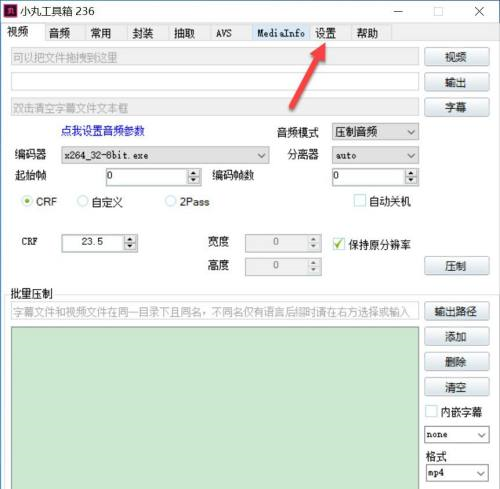Open the 点我设置音频参数 link
Image resolution: width=500 pixels, height=489 pixels.
(x=103, y=131)
